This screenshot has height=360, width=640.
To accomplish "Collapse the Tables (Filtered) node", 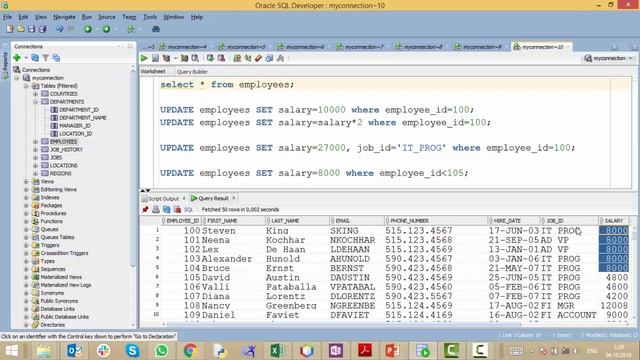I will coord(26,86).
